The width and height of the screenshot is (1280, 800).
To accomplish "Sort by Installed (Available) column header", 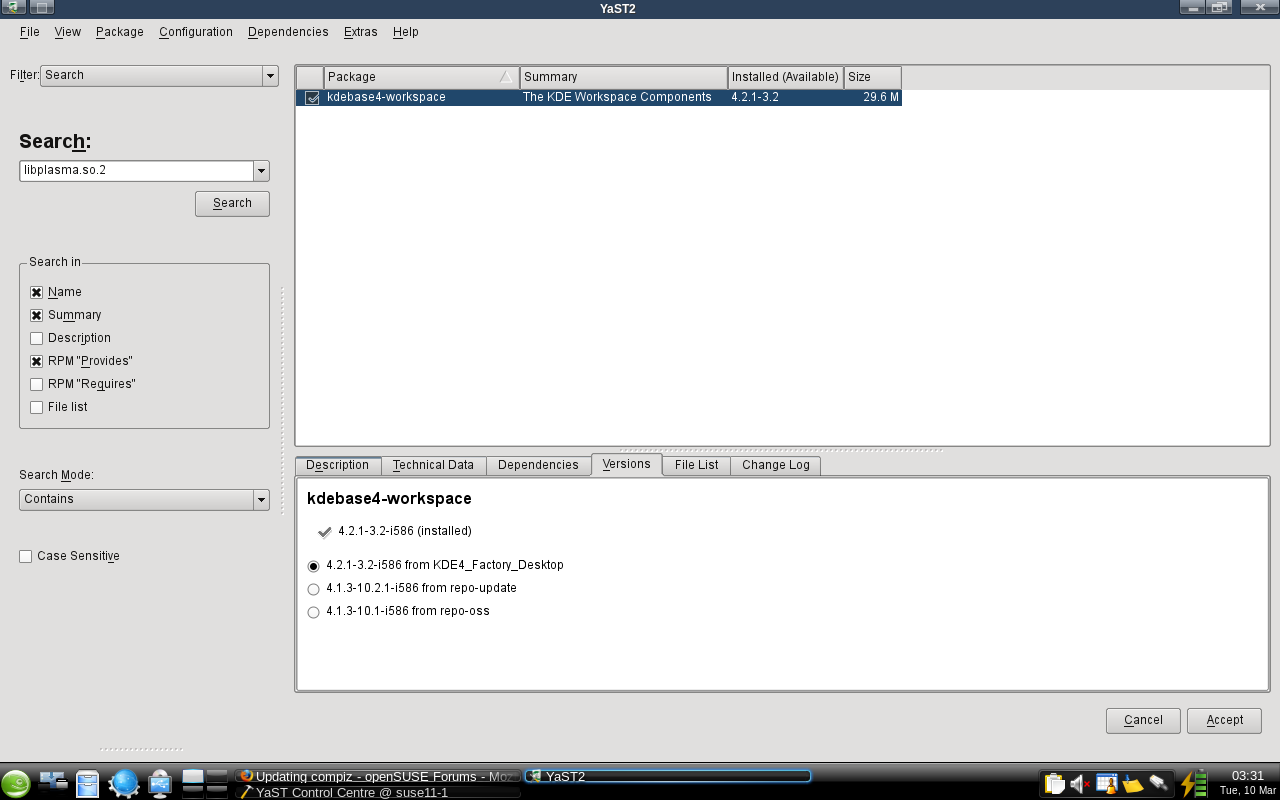I will pos(786,77).
